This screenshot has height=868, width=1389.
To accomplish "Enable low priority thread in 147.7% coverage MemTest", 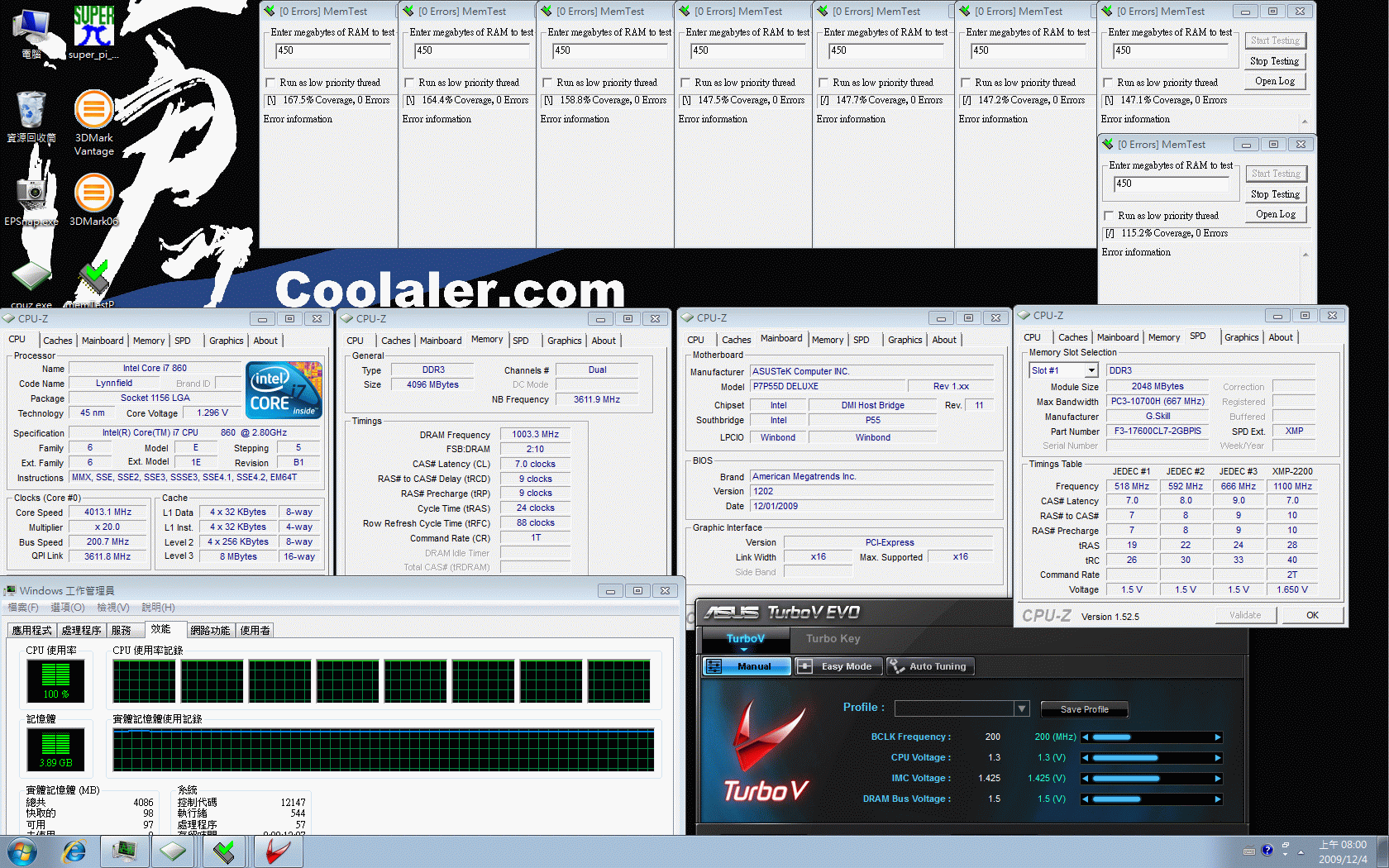I will click(823, 83).
